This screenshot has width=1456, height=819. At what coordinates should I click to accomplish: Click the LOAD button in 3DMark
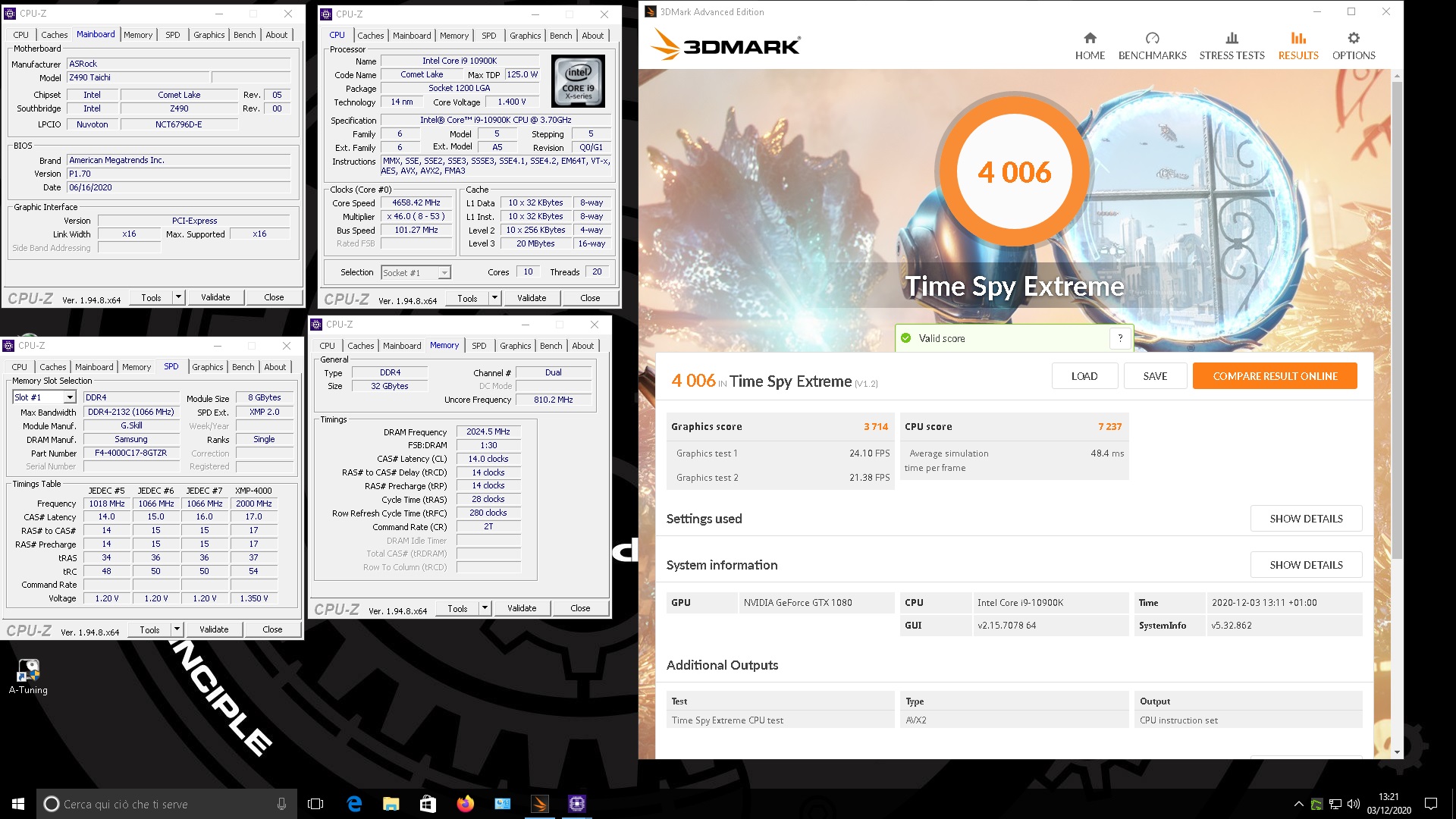pos(1084,376)
